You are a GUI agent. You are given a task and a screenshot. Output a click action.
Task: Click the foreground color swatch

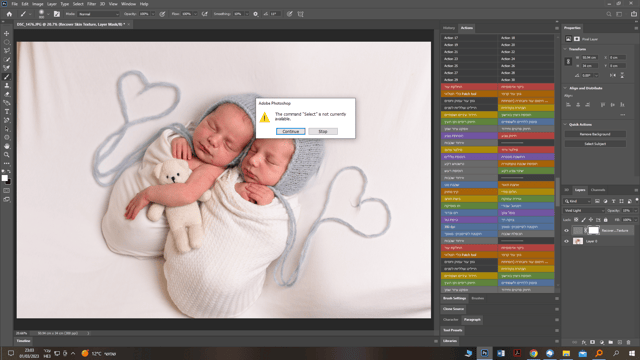[4, 178]
